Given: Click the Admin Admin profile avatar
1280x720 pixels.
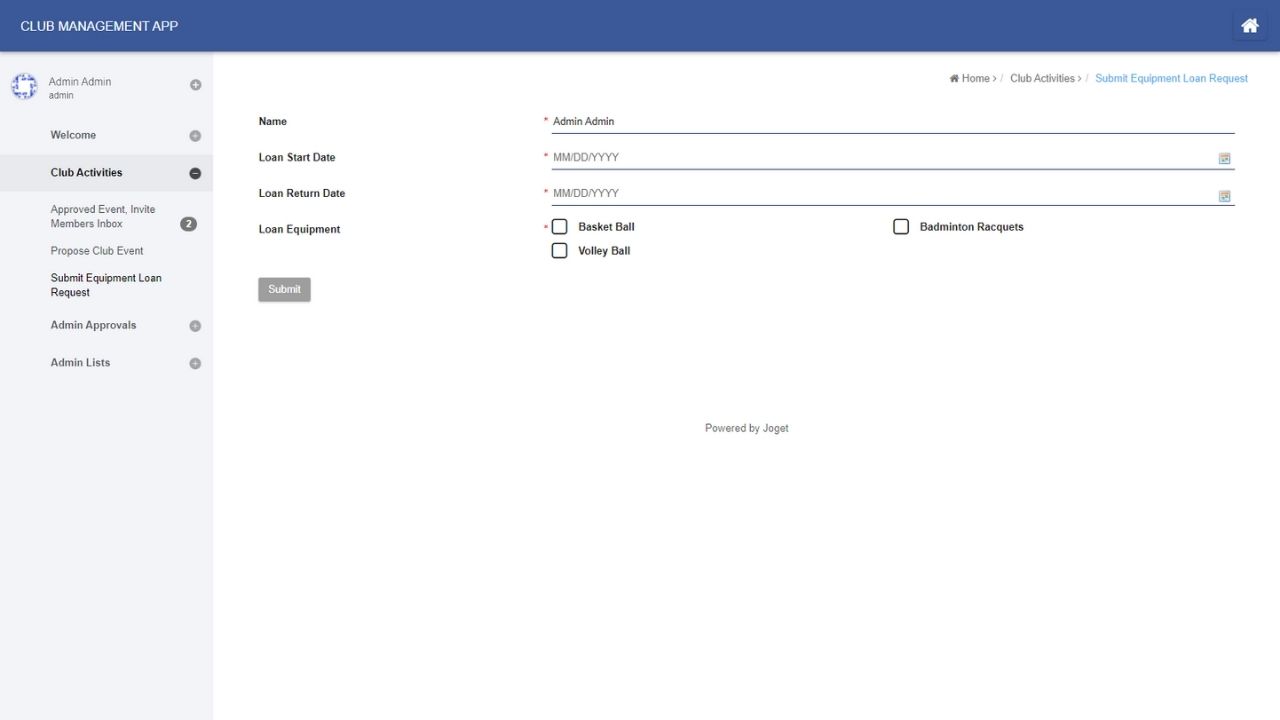Looking at the screenshot, I should (24, 87).
